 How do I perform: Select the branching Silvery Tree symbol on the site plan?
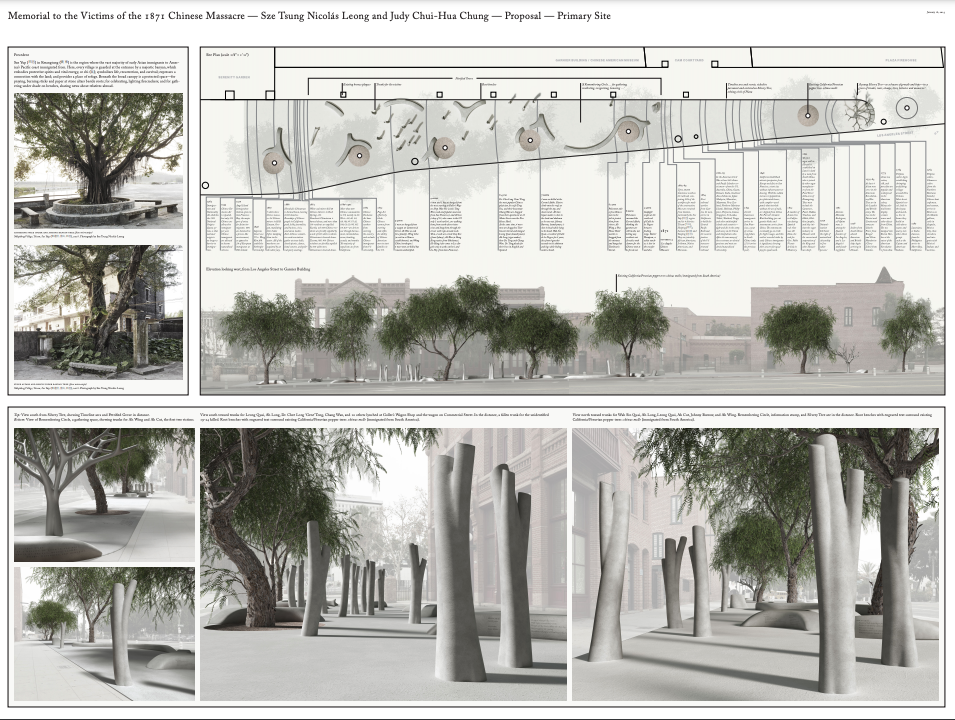click(x=860, y=113)
